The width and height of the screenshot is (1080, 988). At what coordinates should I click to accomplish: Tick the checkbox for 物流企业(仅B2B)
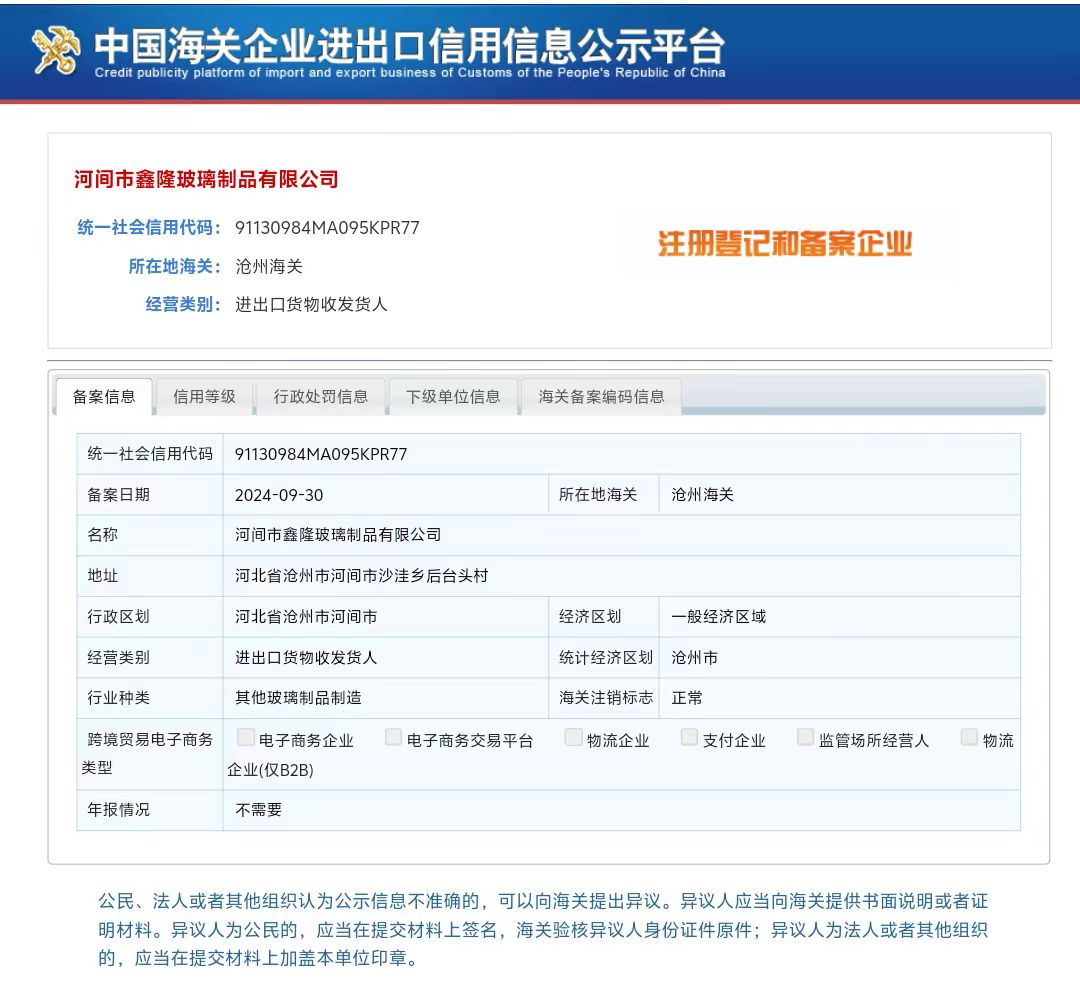[969, 737]
